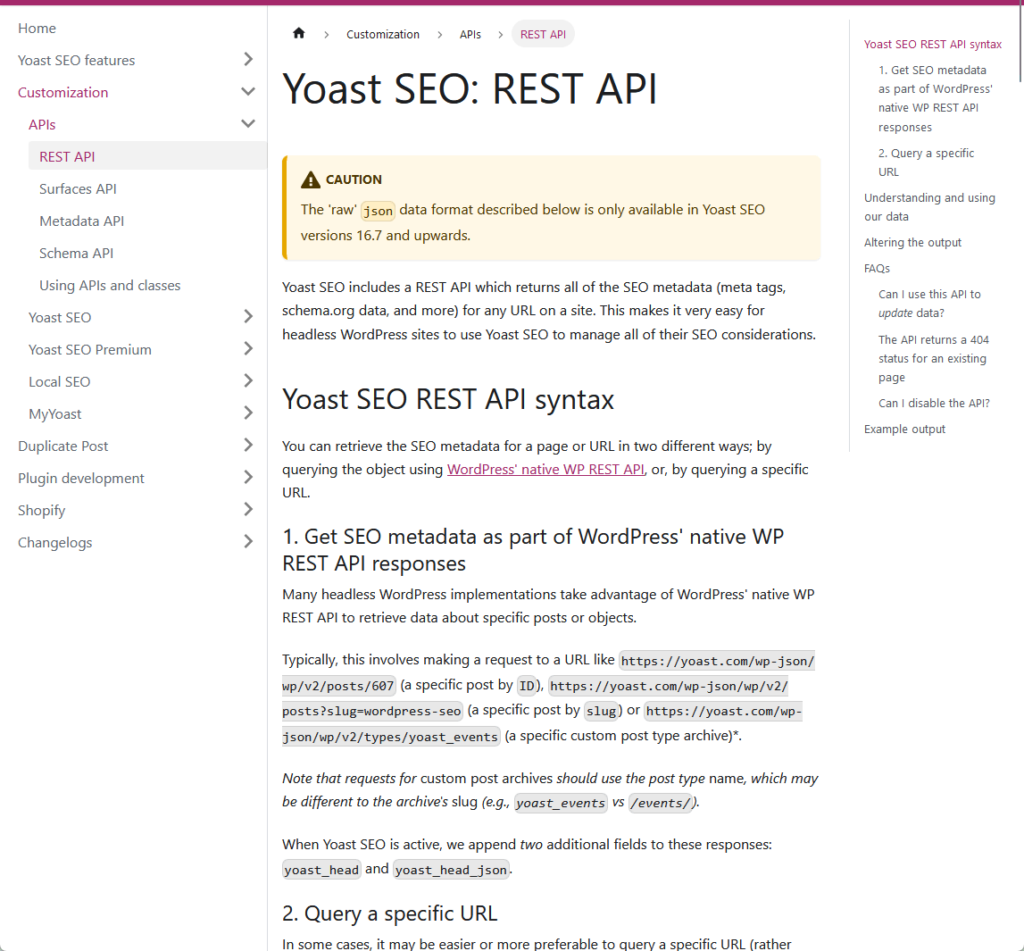This screenshot has width=1024, height=951.
Task: Expand the Changelogs chevron
Action: [x=248, y=541]
